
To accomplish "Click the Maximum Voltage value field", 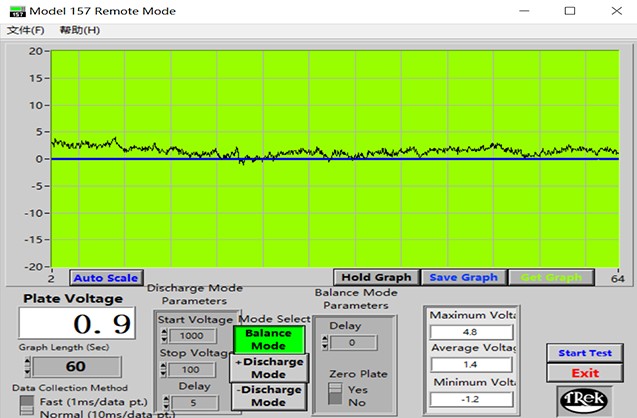I will tap(470, 332).
